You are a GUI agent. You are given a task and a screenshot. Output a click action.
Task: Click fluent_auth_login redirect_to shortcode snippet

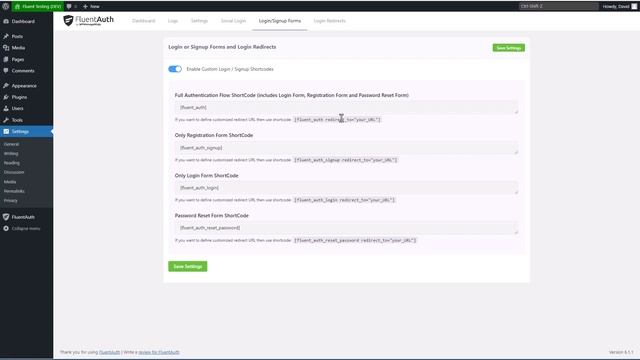[x=344, y=200]
